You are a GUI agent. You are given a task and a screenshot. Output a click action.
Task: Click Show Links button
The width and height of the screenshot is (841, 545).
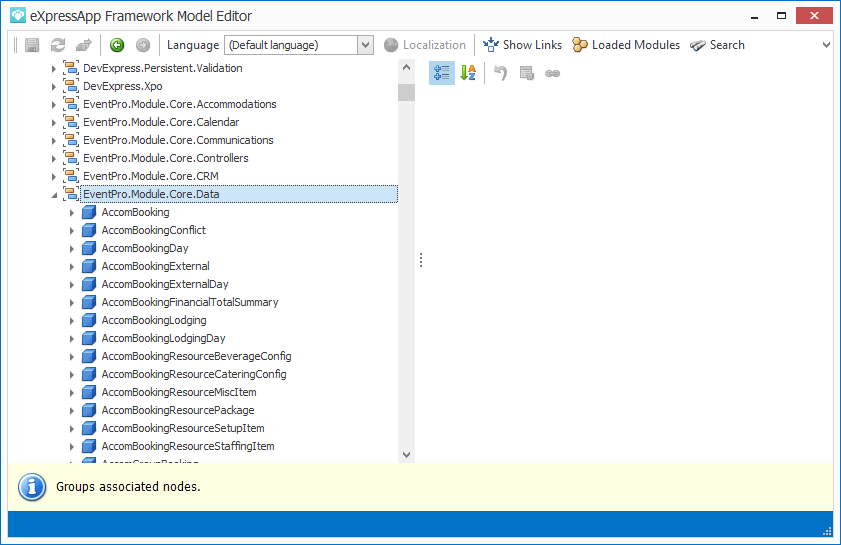[522, 45]
